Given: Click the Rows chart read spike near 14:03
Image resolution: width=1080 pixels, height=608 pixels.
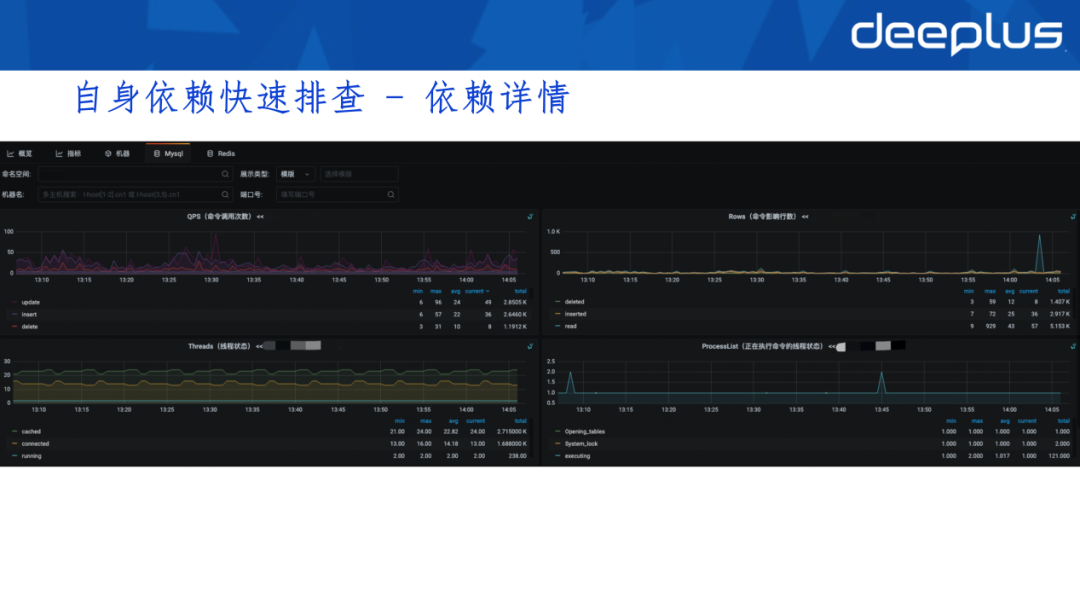Looking at the screenshot, I should click(1039, 236).
